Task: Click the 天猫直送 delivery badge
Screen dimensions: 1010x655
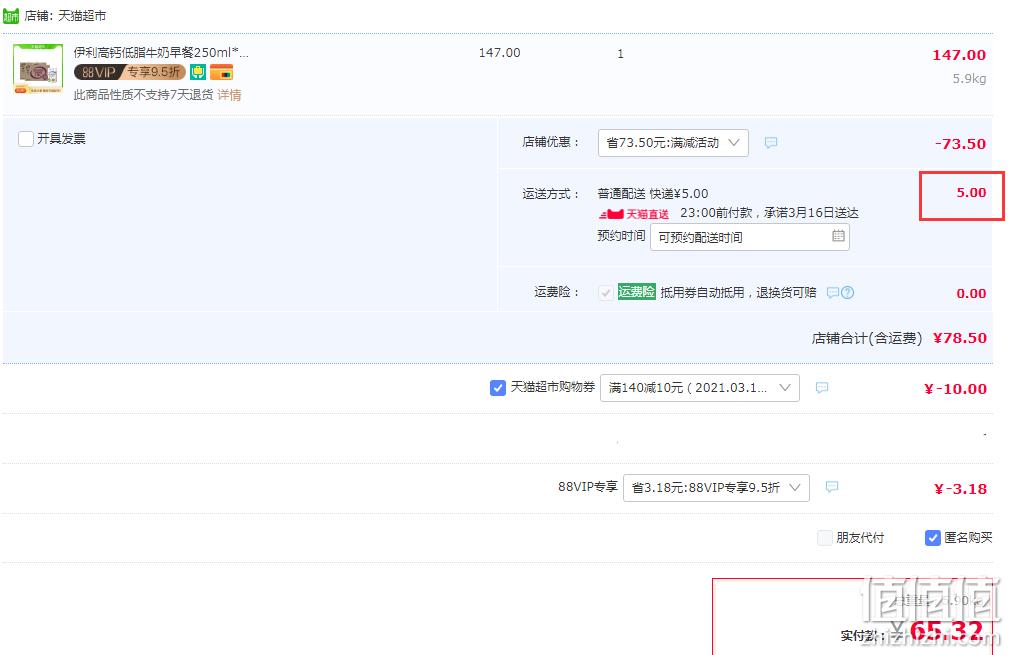Action: [634, 214]
